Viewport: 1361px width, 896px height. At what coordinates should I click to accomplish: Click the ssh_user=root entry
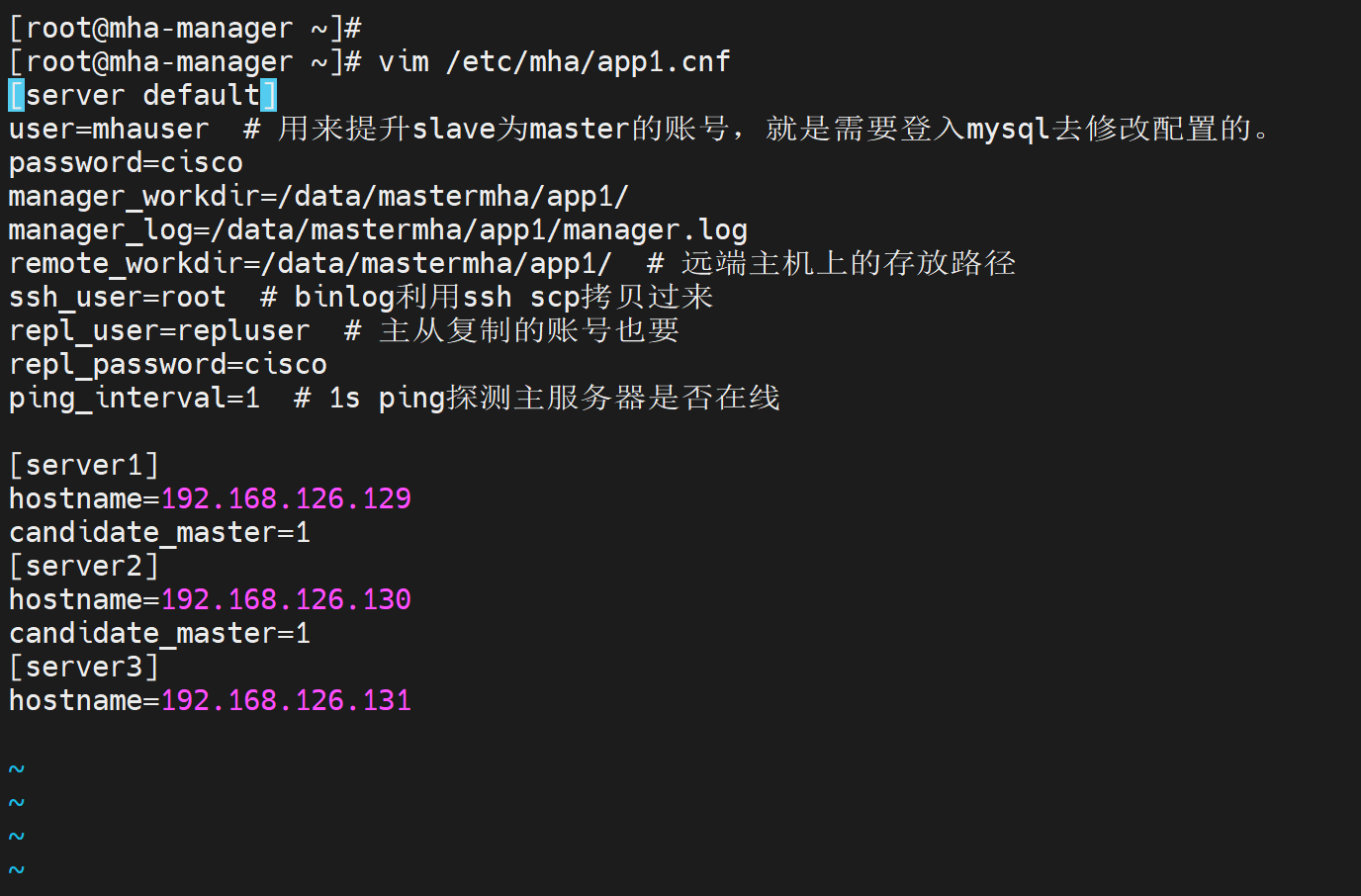117,298
